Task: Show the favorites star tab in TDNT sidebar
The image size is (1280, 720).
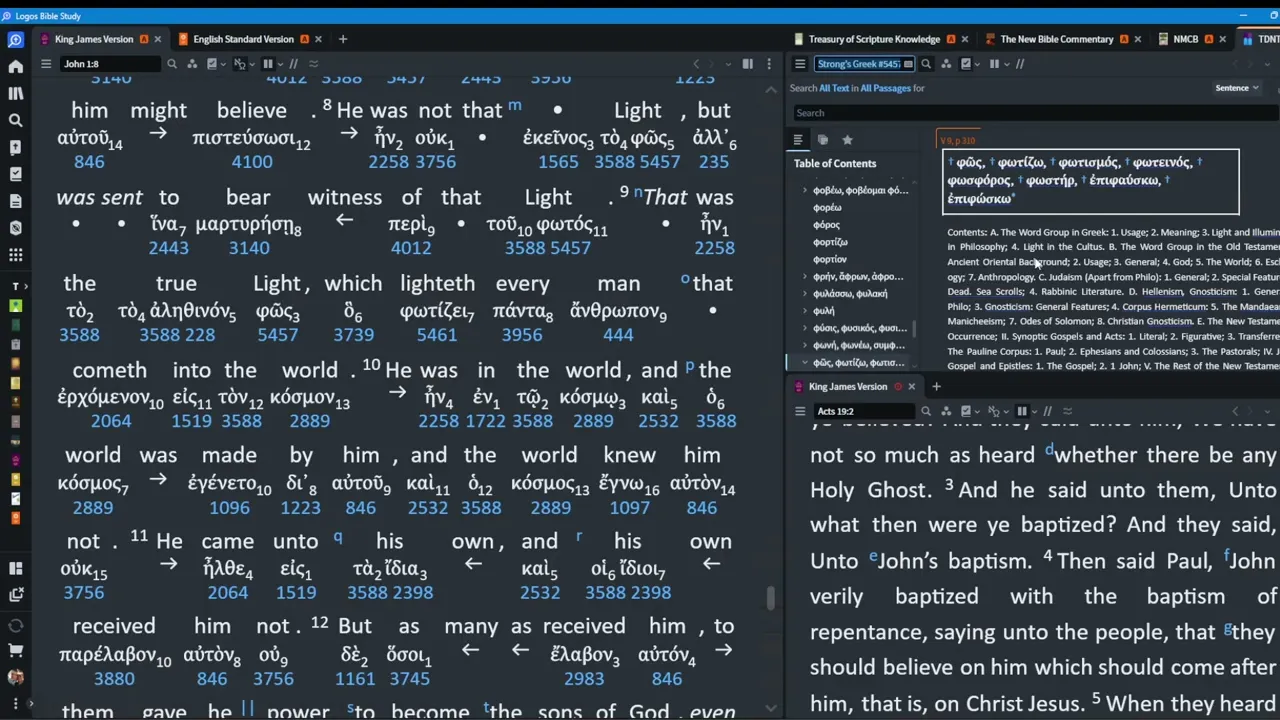Action: (847, 140)
